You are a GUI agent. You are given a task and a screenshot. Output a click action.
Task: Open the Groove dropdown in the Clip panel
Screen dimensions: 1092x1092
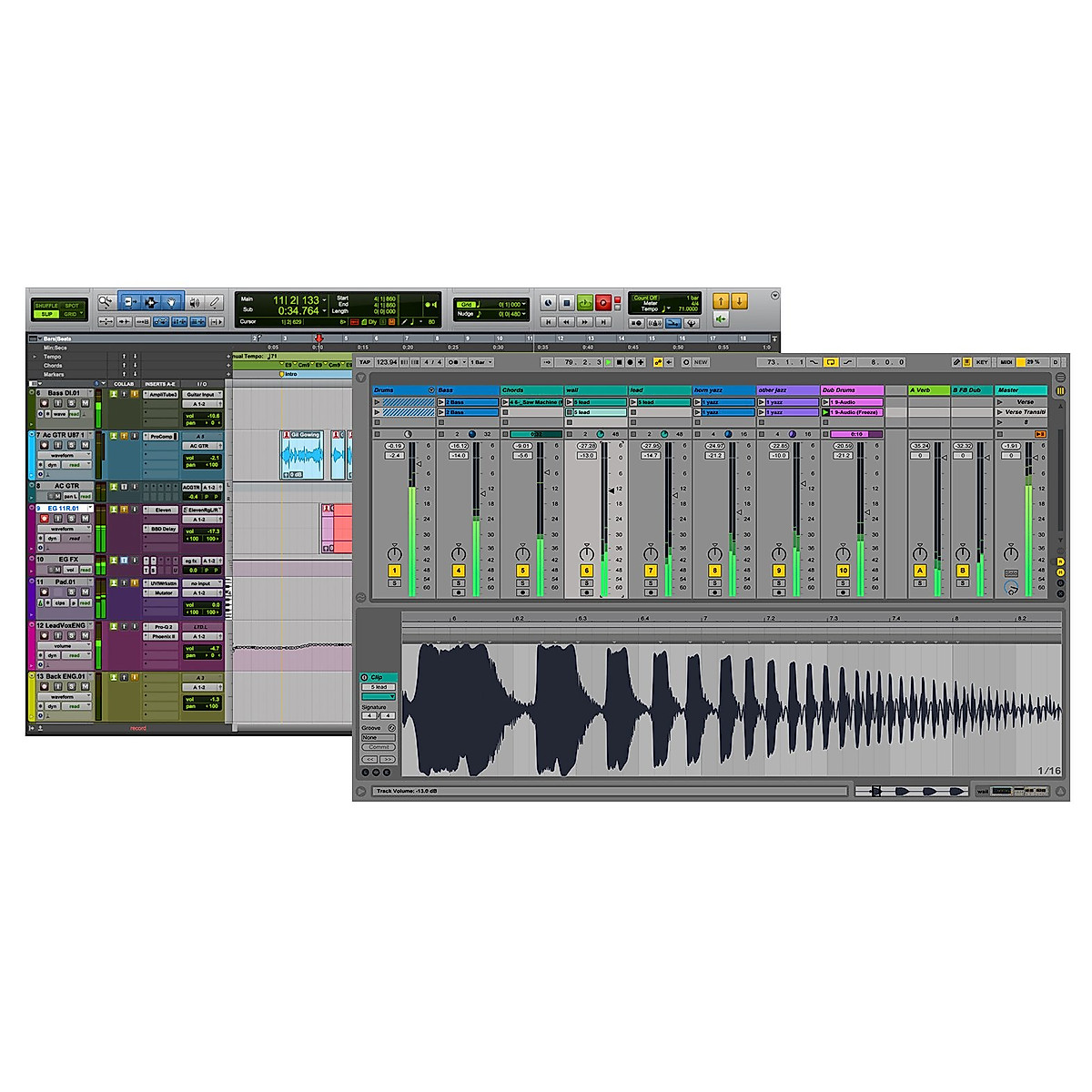click(379, 737)
